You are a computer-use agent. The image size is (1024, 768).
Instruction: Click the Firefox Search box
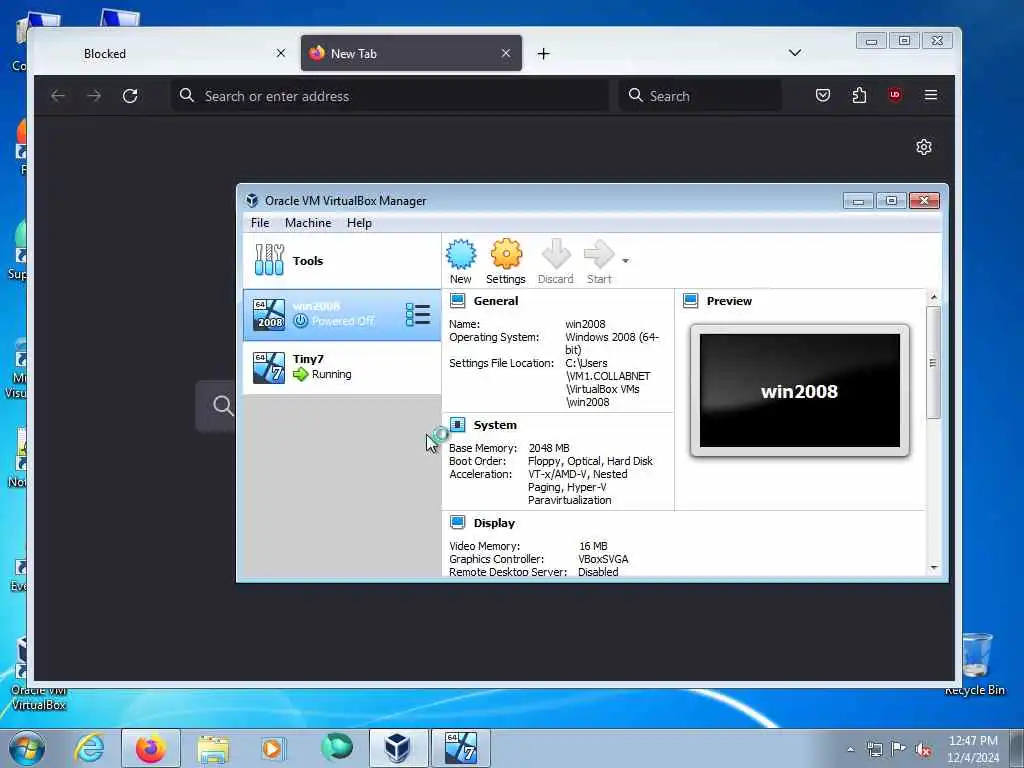pyautogui.click(x=700, y=96)
